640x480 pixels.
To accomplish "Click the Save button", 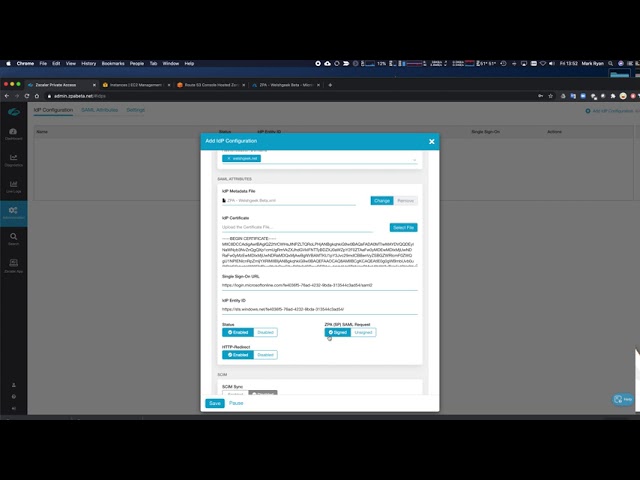I will (x=215, y=403).
